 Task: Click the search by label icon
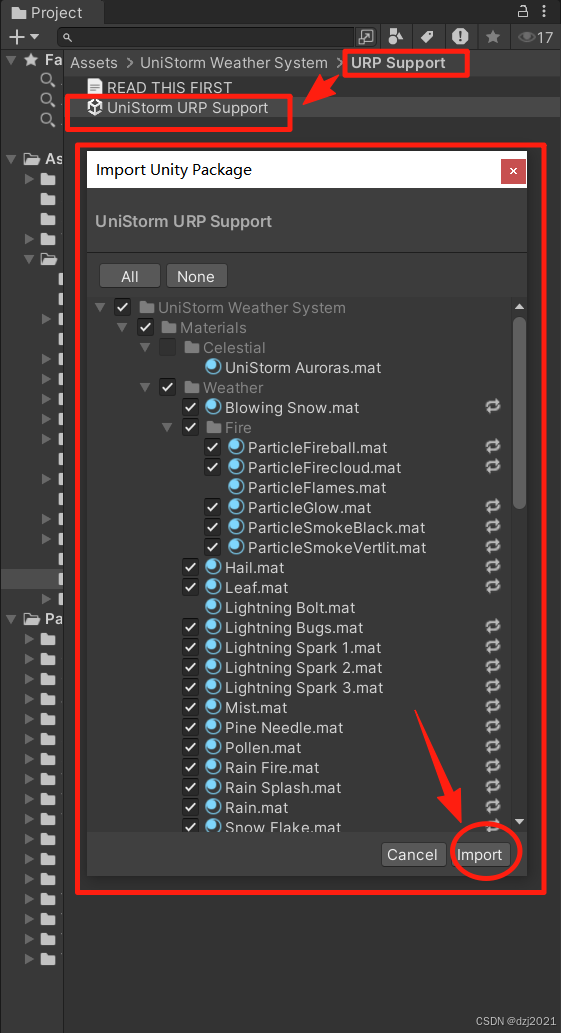click(427, 37)
